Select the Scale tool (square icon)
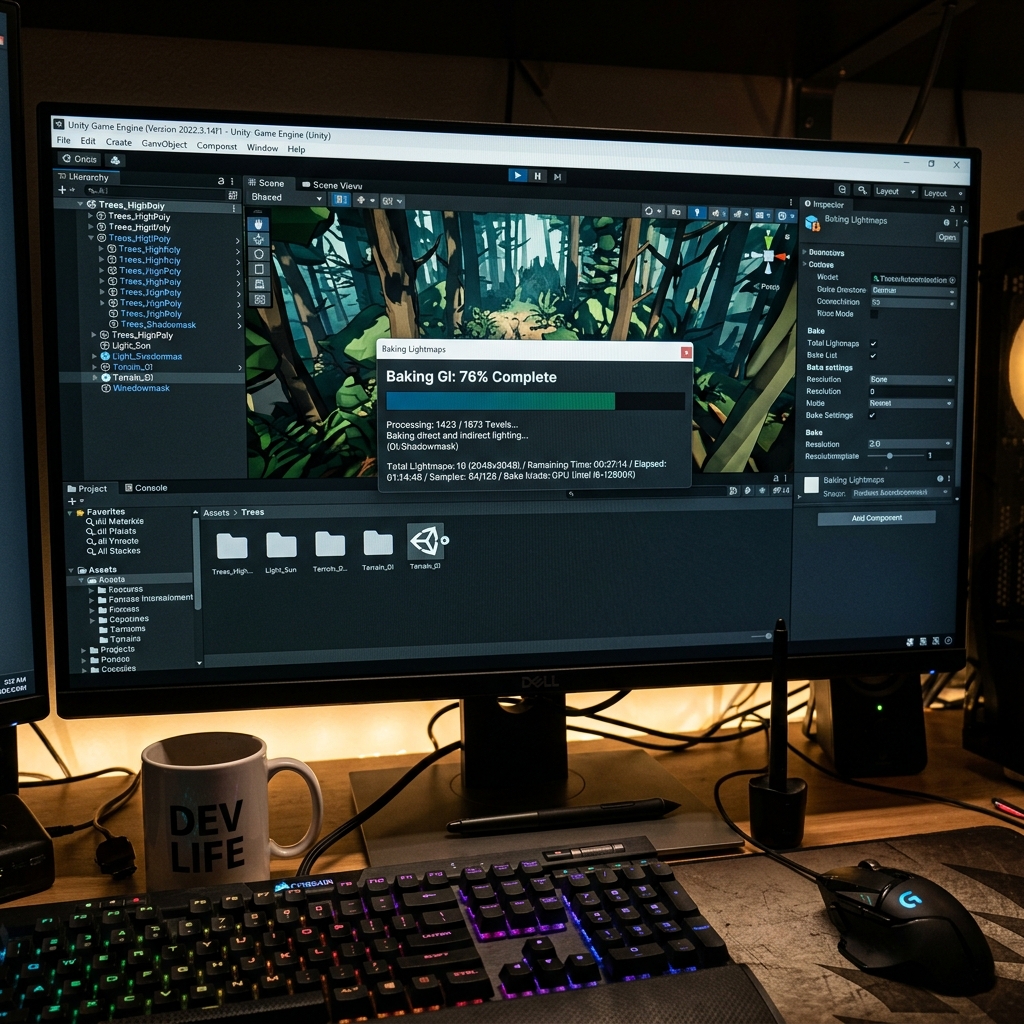 259,269
